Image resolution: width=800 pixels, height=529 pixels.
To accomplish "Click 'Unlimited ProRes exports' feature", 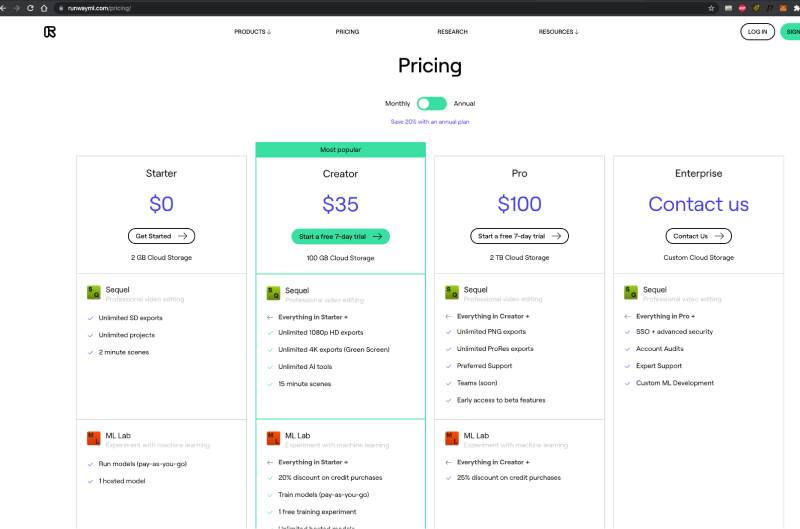I will [495, 349].
